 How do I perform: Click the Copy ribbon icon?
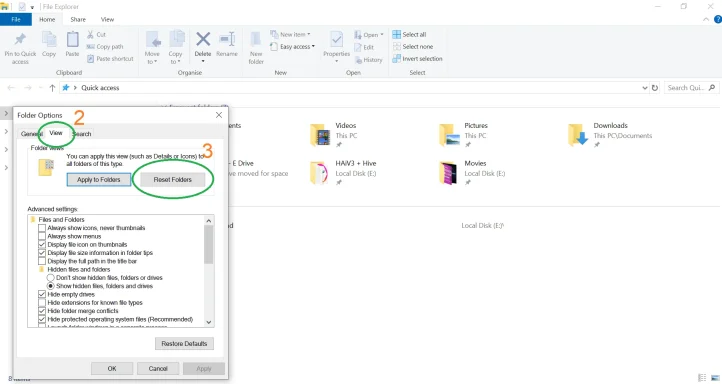pos(49,40)
